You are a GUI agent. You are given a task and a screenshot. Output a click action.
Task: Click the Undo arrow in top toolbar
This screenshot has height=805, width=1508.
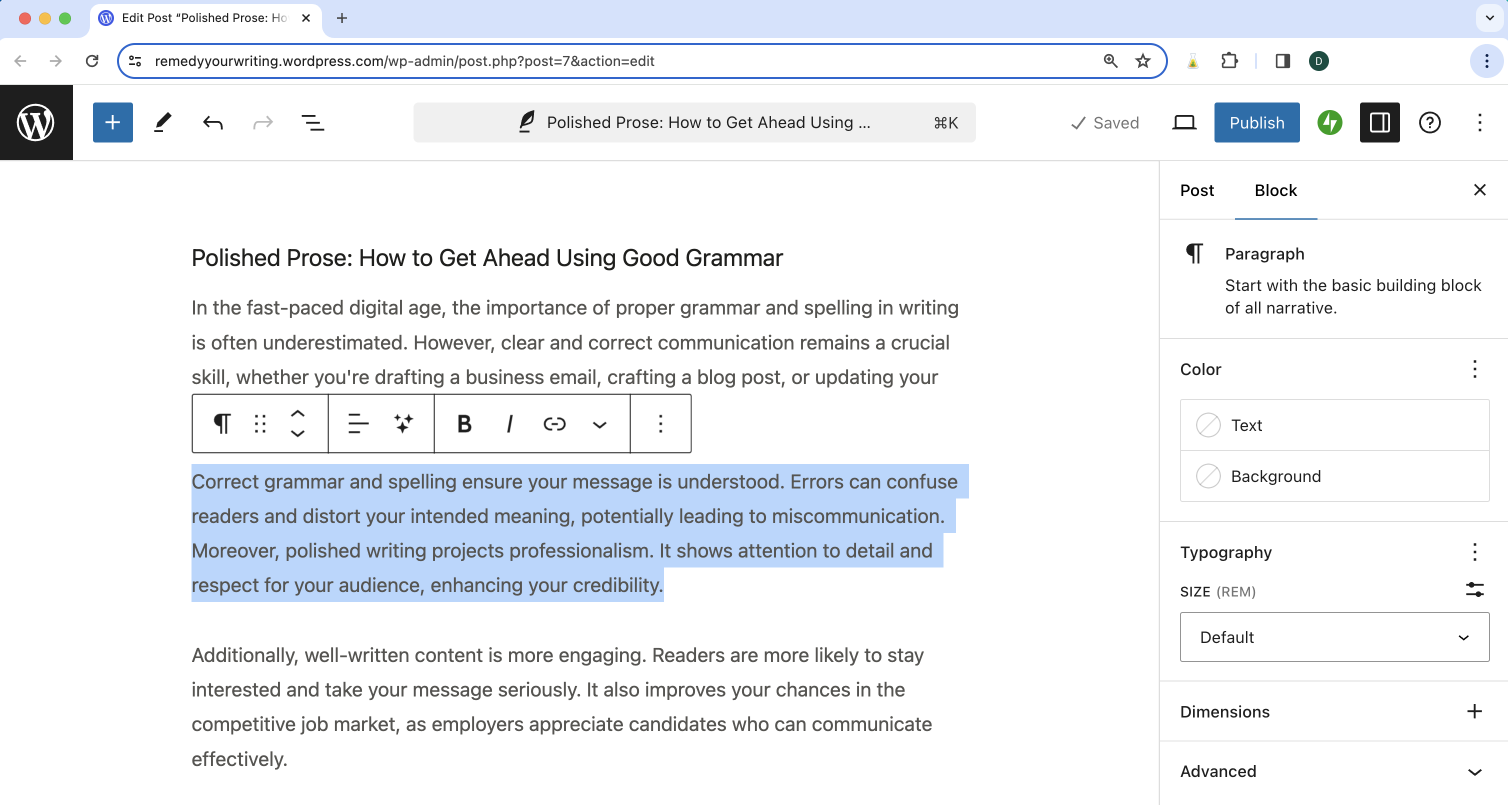pyautogui.click(x=212, y=122)
